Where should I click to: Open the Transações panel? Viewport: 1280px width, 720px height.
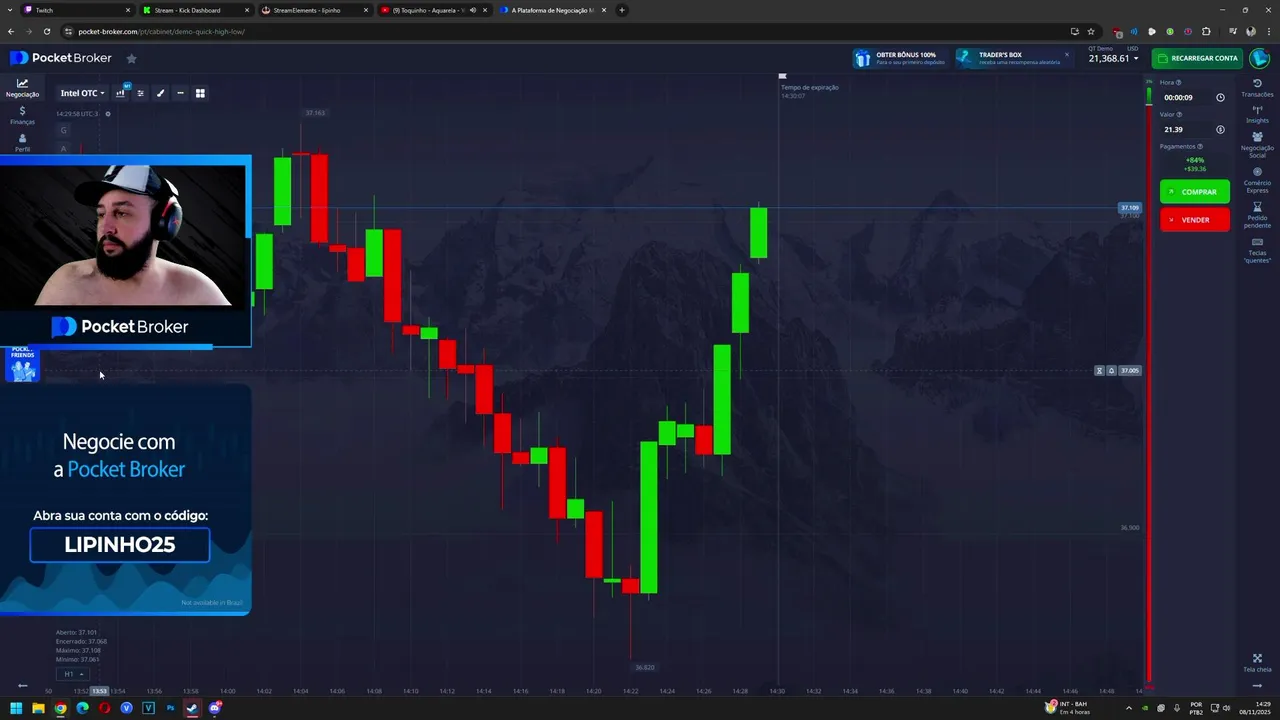tap(1257, 88)
